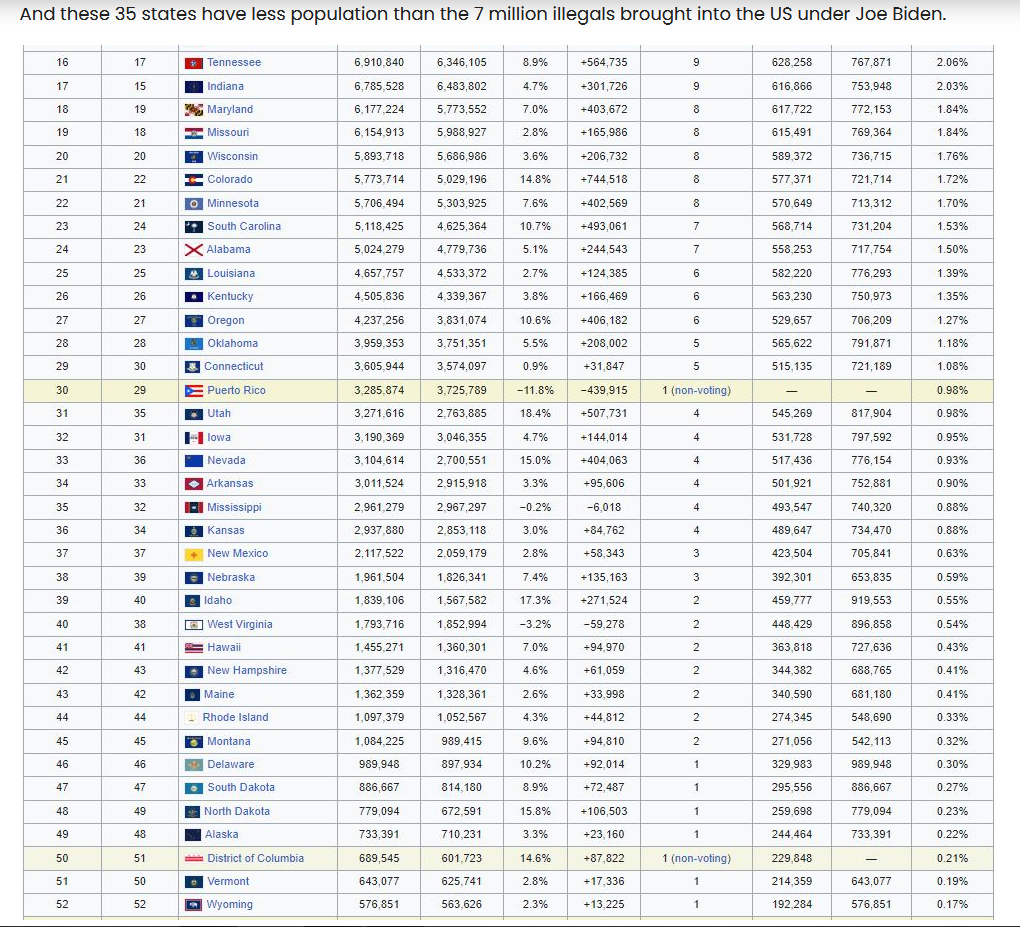The height and width of the screenshot is (927, 1020).
Task: Select Nevada share value 0.93%
Action: [x=952, y=461]
